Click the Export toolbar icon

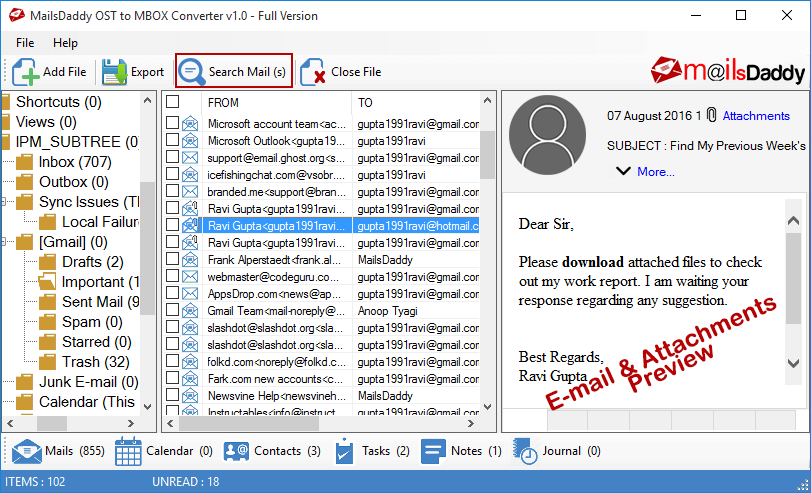pos(114,72)
